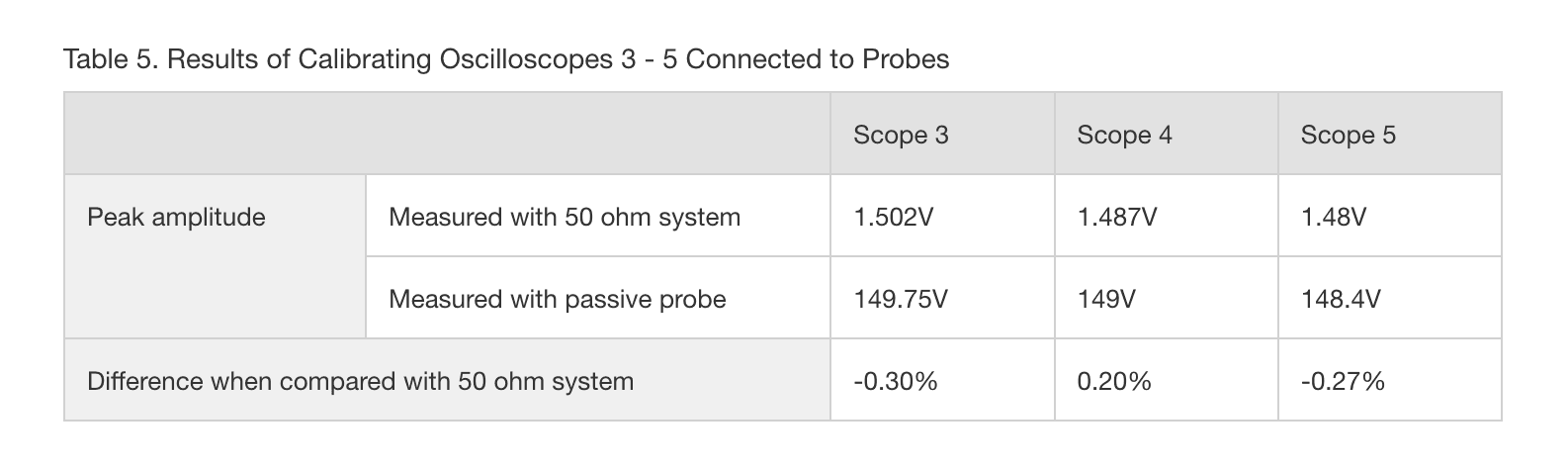Select the Peak amplitude row header
The width and height of the screenshot is (1568, 471).
click(176, 218)
